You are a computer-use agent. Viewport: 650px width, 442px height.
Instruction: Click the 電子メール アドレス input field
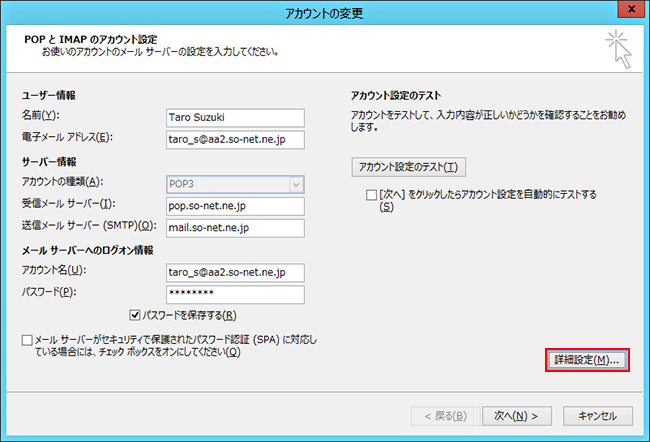234,137
